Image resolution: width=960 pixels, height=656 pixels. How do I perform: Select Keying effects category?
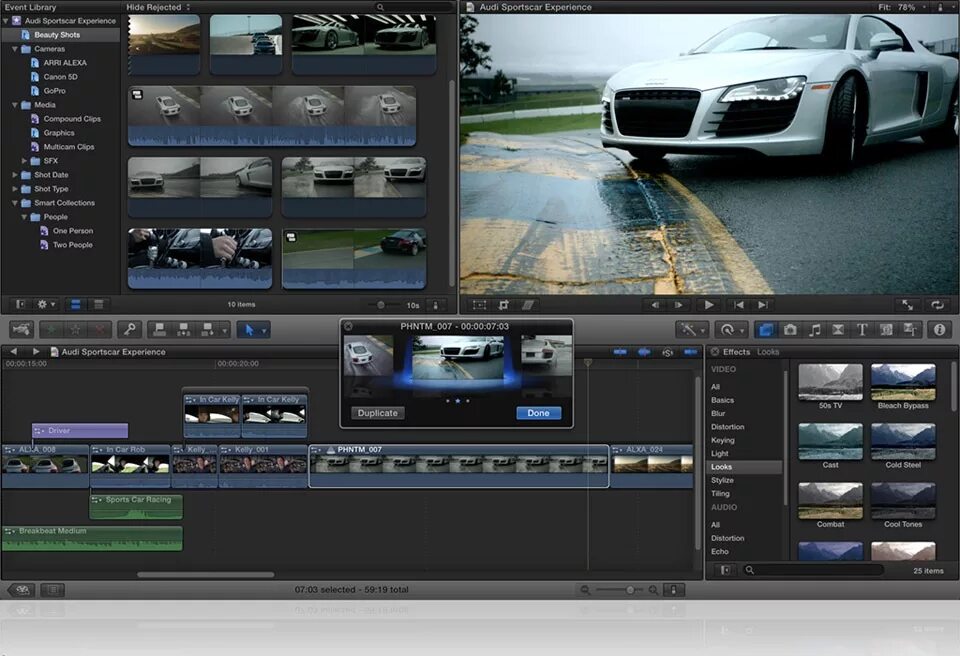[722, 440]
